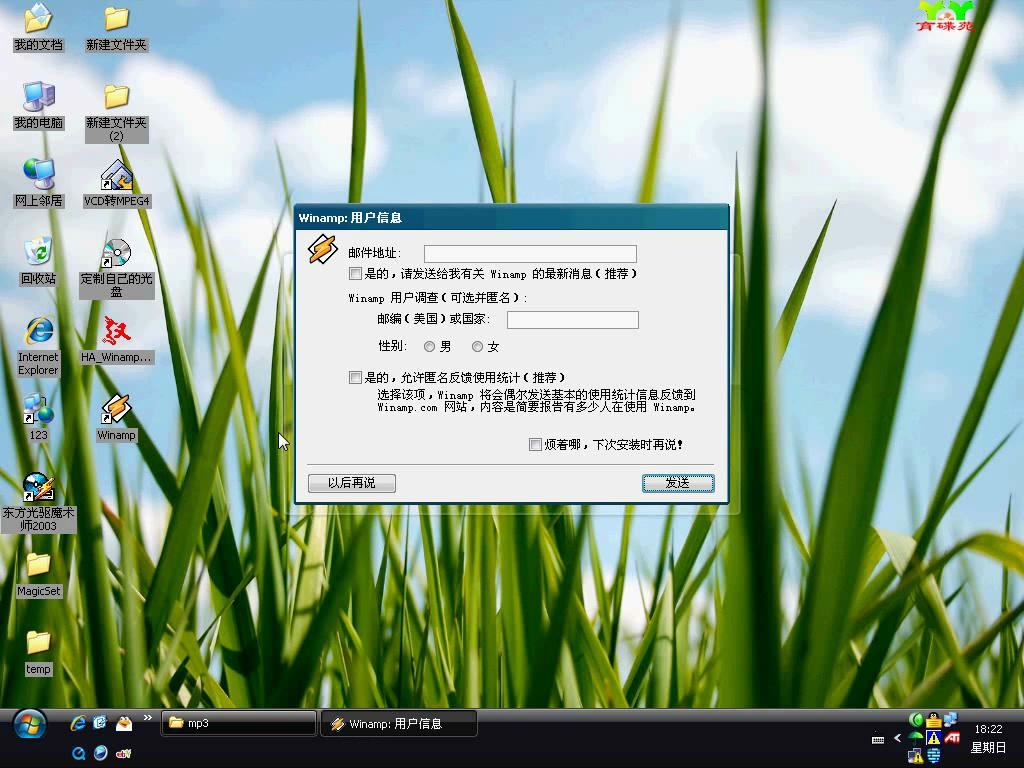This screenshot has width=1024, height=768.
Task: Click the green umbrella tray icon
Action: coord(916,738)
